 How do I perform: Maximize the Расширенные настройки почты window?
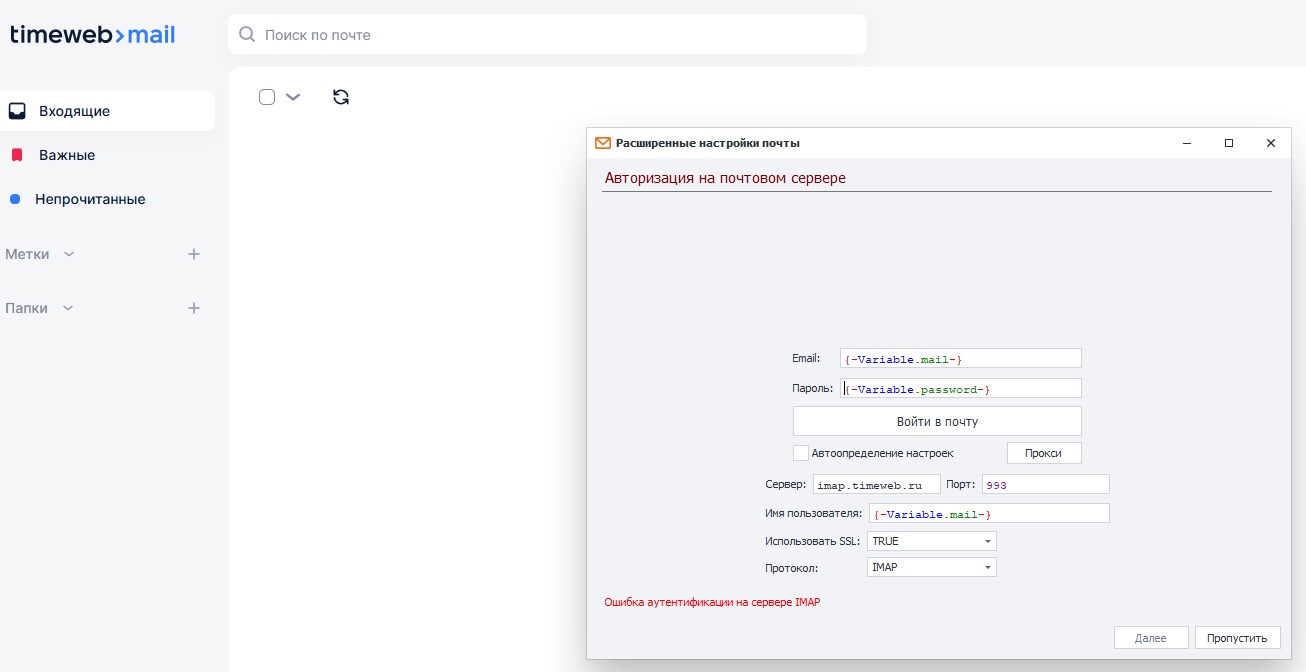pos(1229,143)
